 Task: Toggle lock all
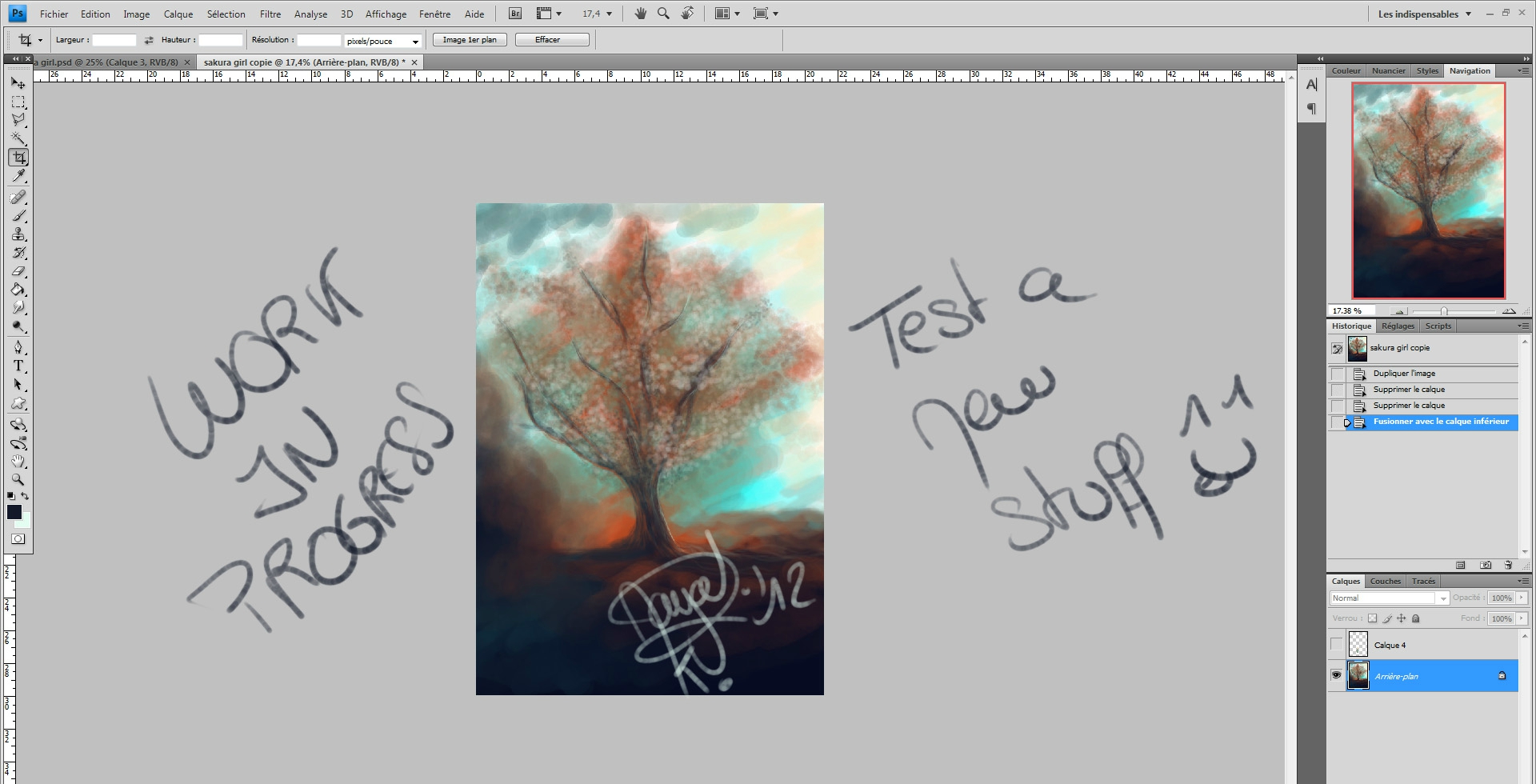pyautogui.click(x=1416, y=618)
